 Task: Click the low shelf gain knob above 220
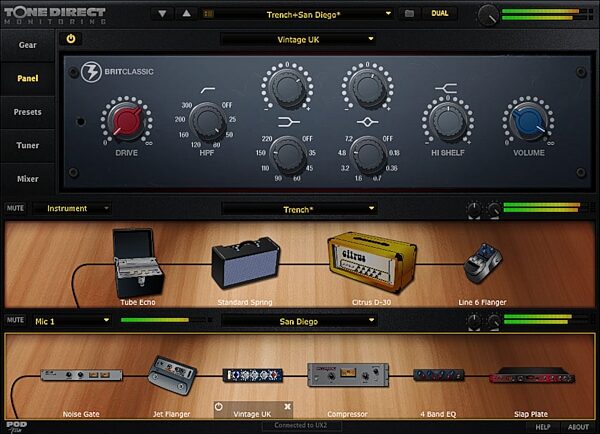click(287, 88)
